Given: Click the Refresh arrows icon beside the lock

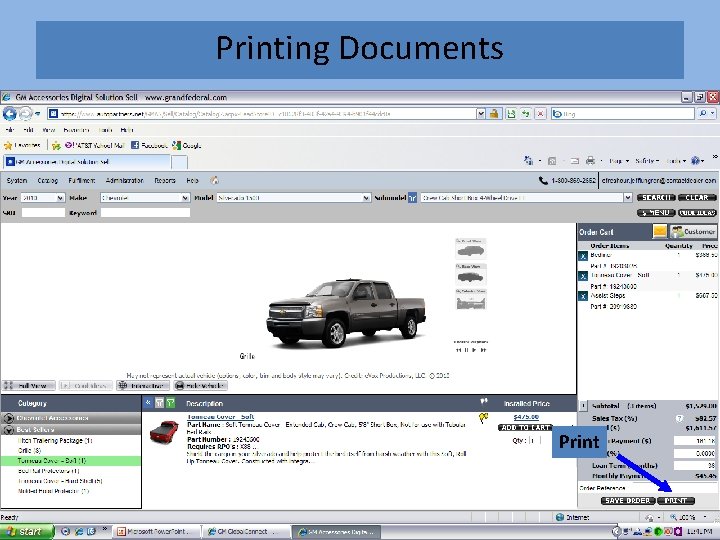Looking at the screenshot, I should [x=525, y=113].
